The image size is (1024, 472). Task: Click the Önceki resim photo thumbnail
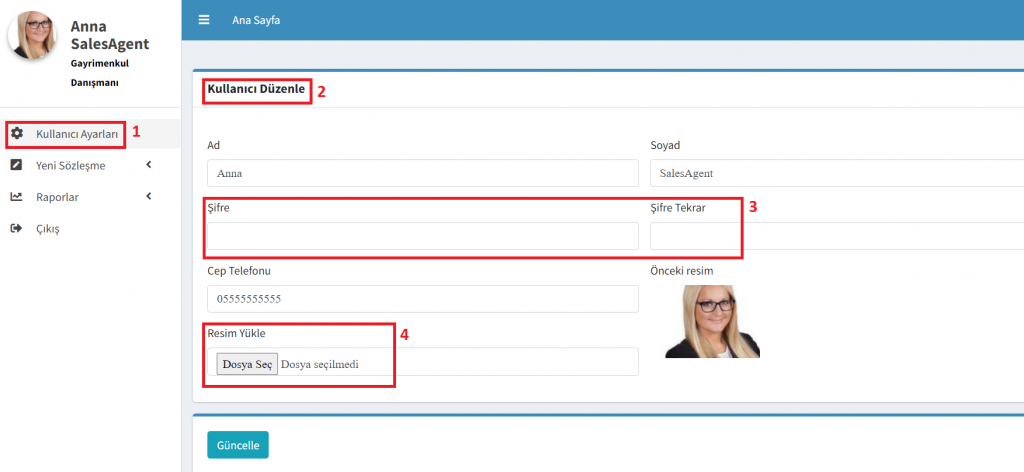point(712,321)
